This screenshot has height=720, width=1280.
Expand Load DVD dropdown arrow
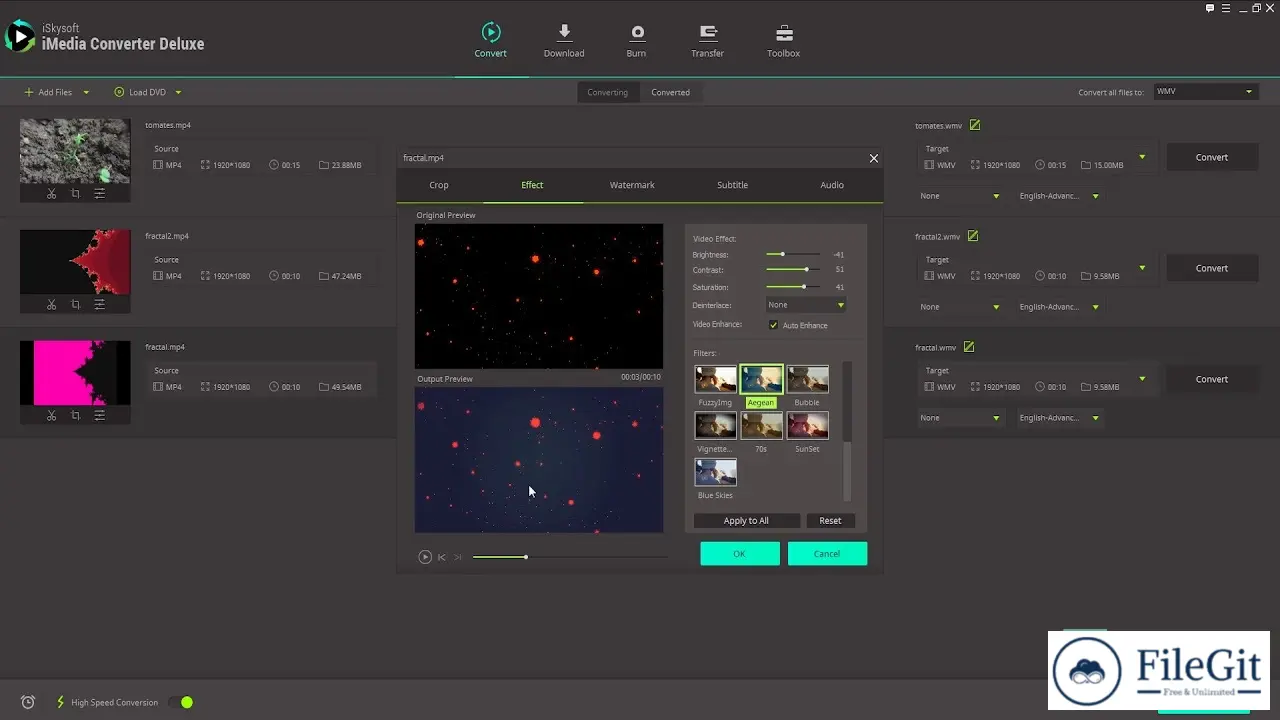point(178,92)
